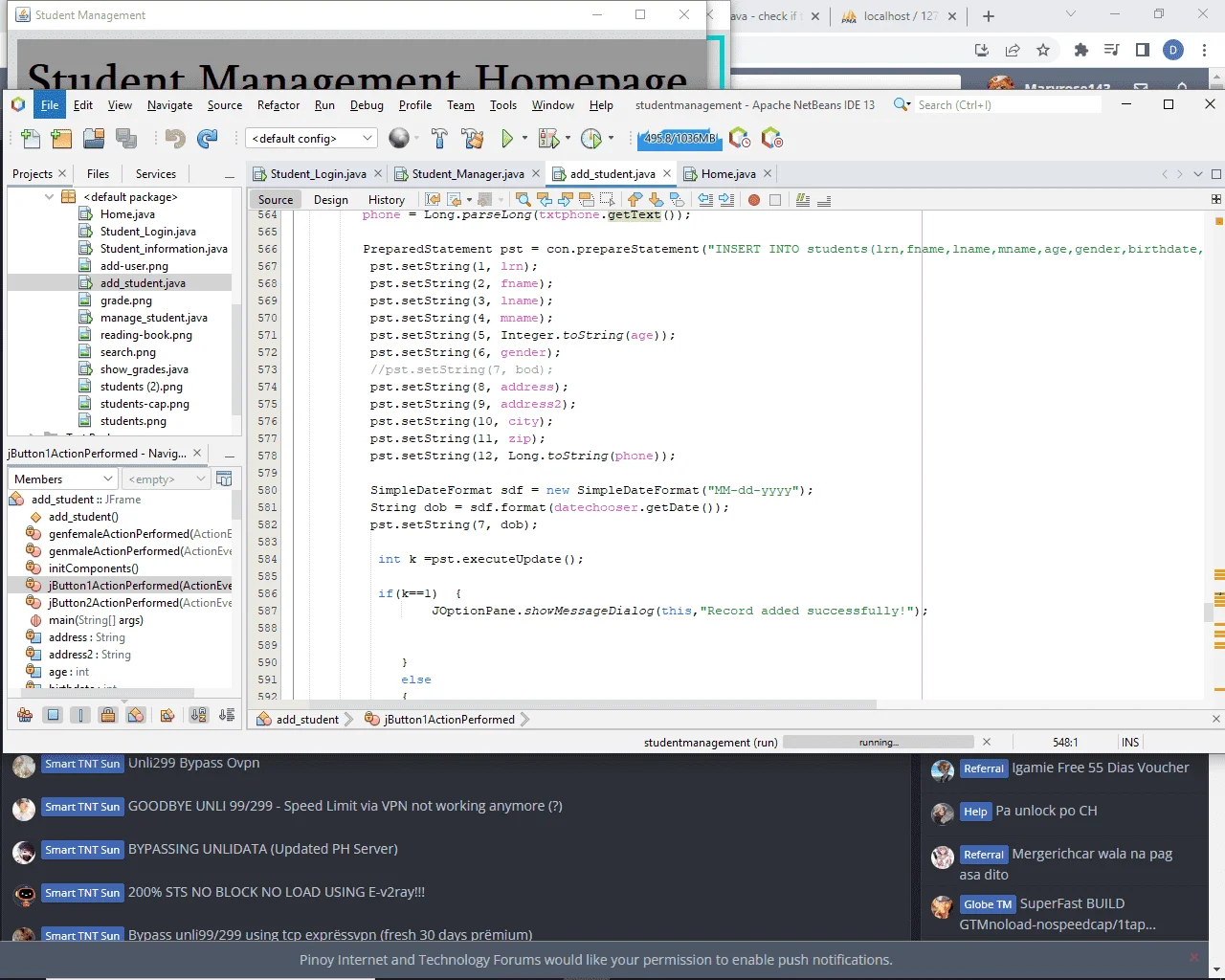Click the Redo arrow in the toolbar
Screen dimensions: 1225x980
[x=207, y=139]
